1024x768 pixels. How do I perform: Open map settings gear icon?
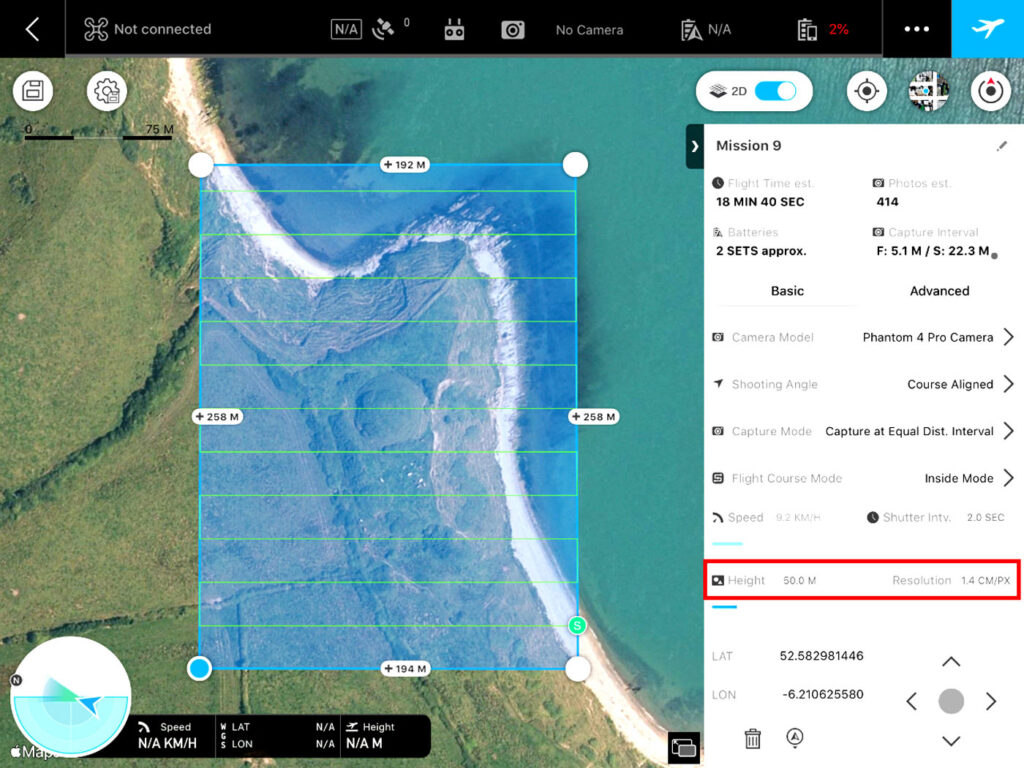point(107,91)
